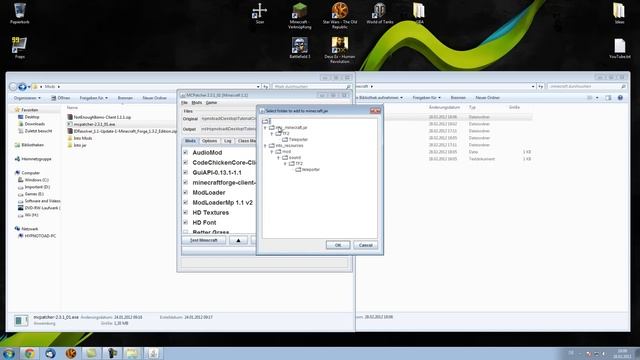Launch Deus Ex Human Revolution shortcut
The image size is (640, 360).
[340, 50]
